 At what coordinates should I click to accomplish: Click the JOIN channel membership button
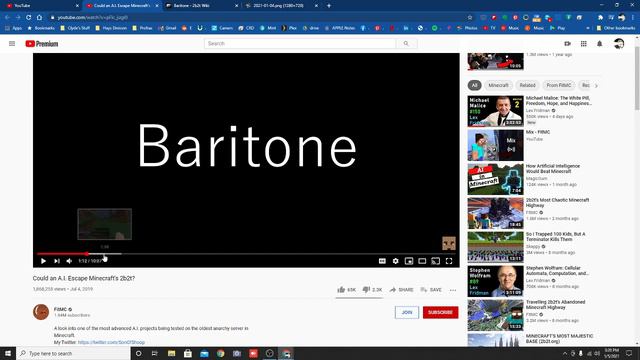click(x=407, y=312)
